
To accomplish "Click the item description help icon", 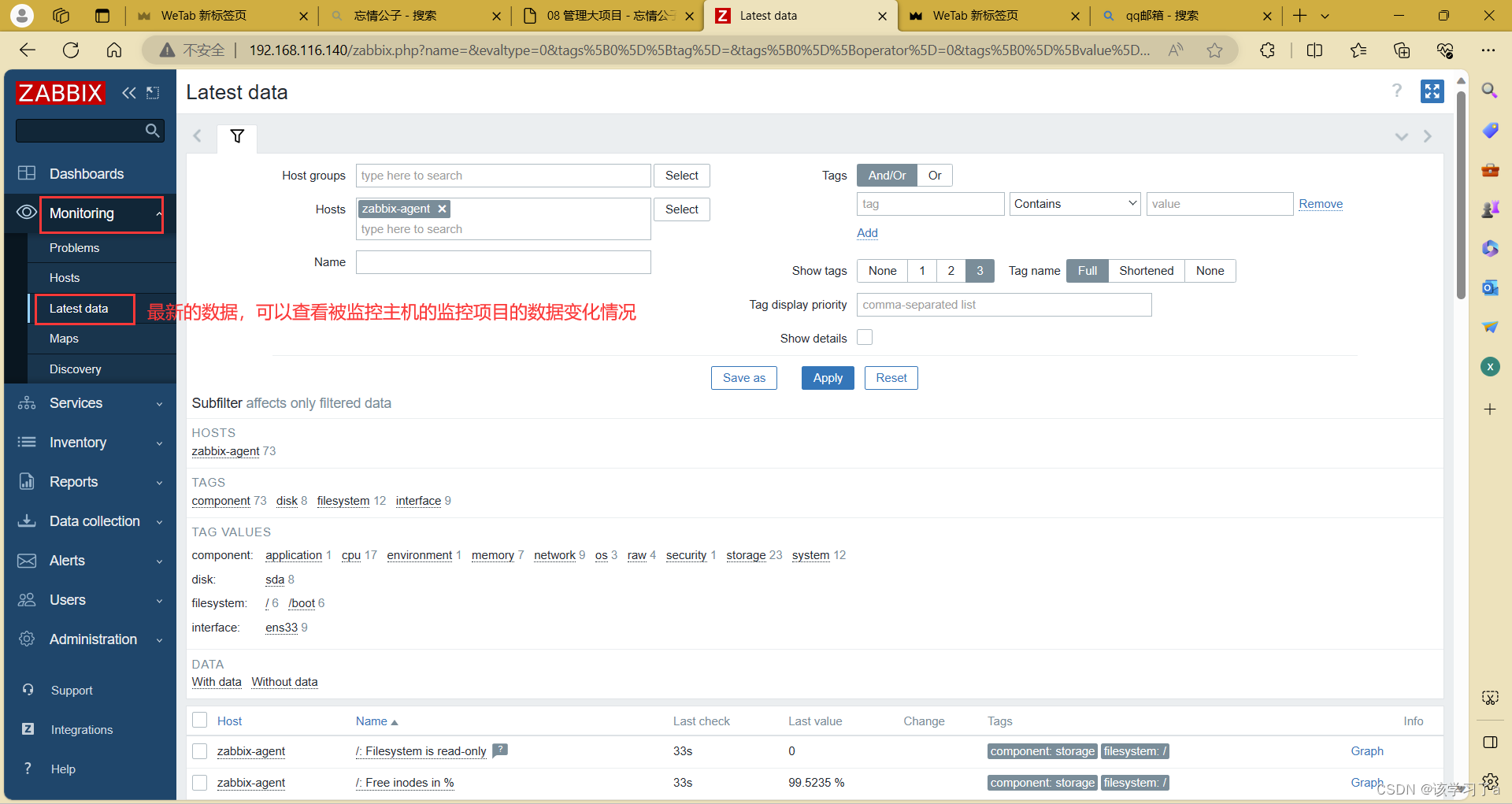I will tap(500, 750).
